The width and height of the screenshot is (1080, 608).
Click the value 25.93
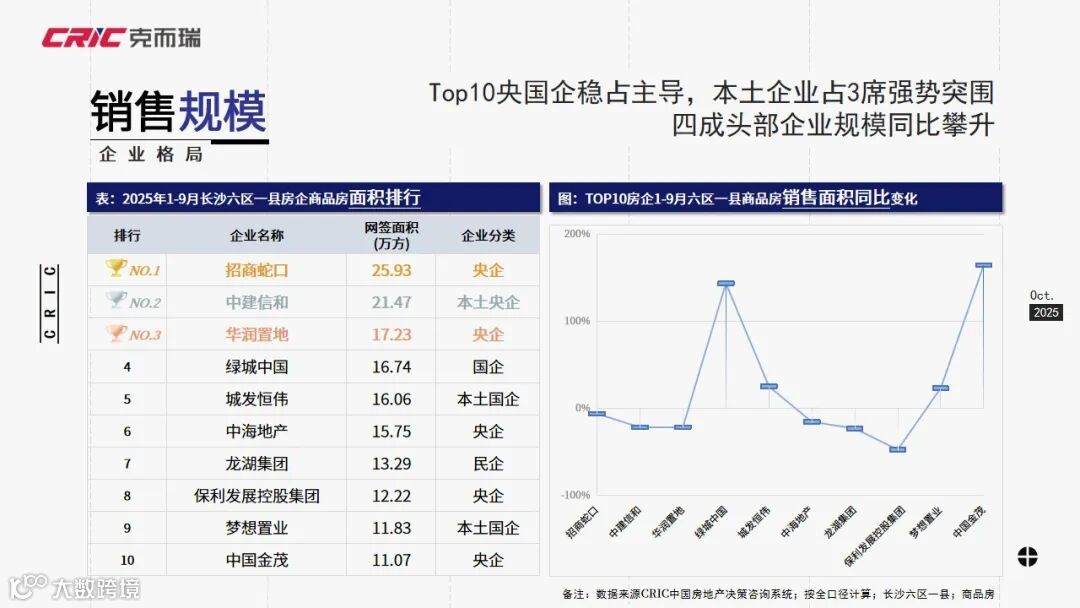pos(391,271)
